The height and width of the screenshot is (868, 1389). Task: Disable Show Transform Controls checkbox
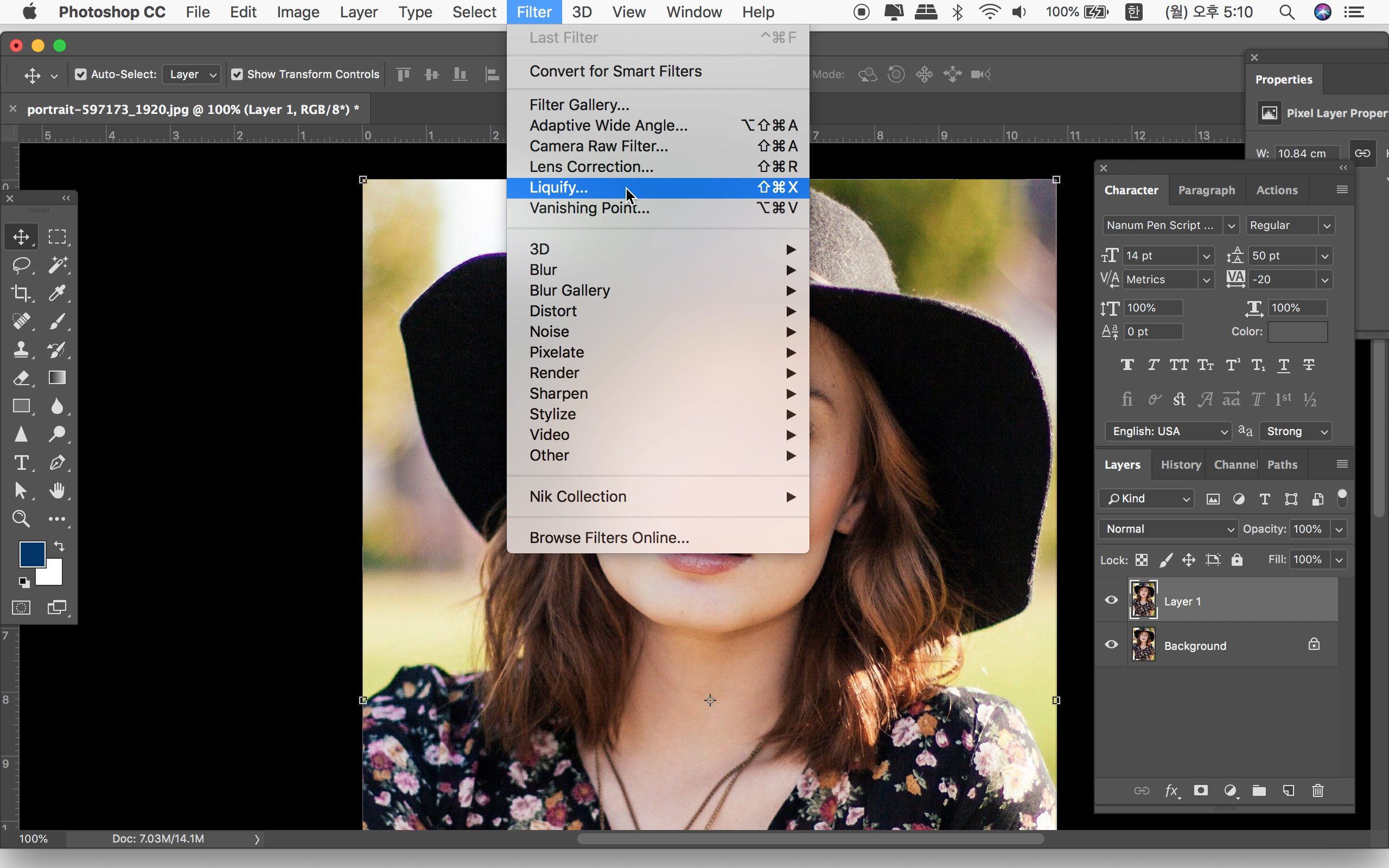click(x=237, y=75)
